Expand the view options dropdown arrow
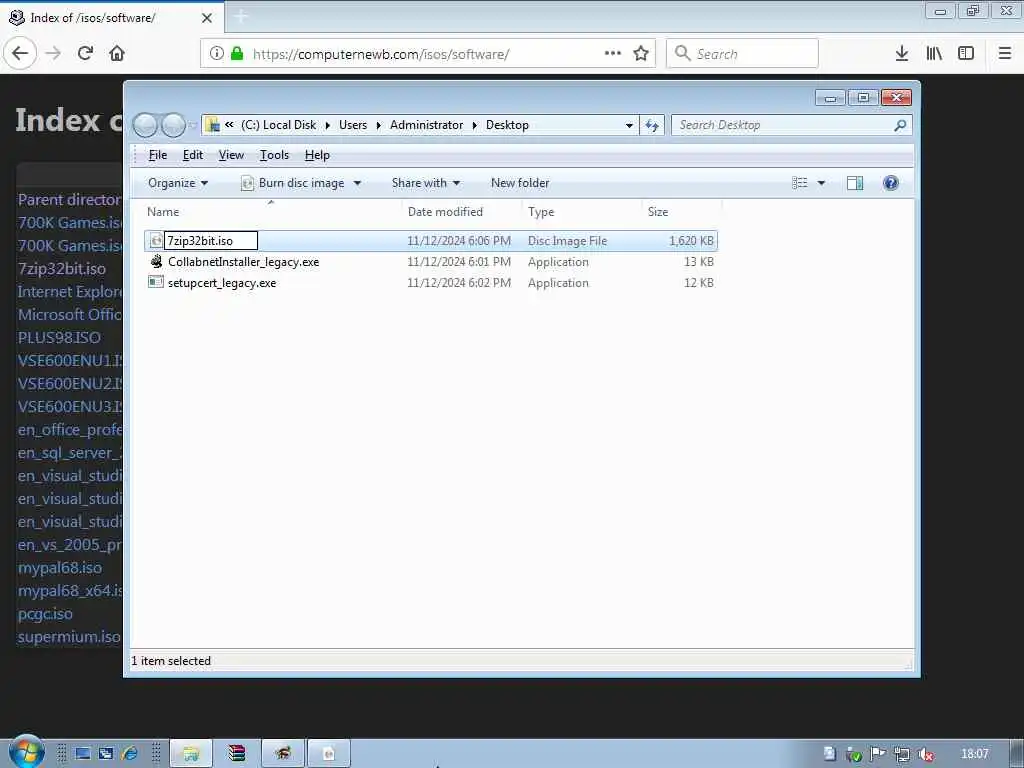1024x768 pixels. [x=822, y=183]
